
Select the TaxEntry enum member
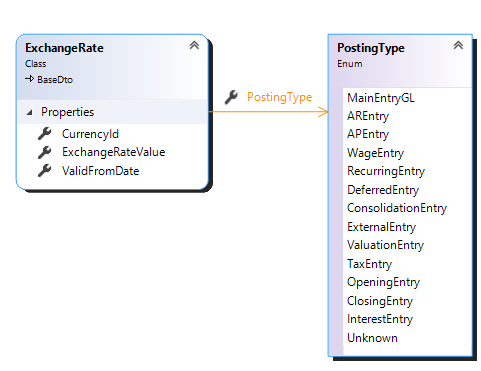click(x=369, y=264)
